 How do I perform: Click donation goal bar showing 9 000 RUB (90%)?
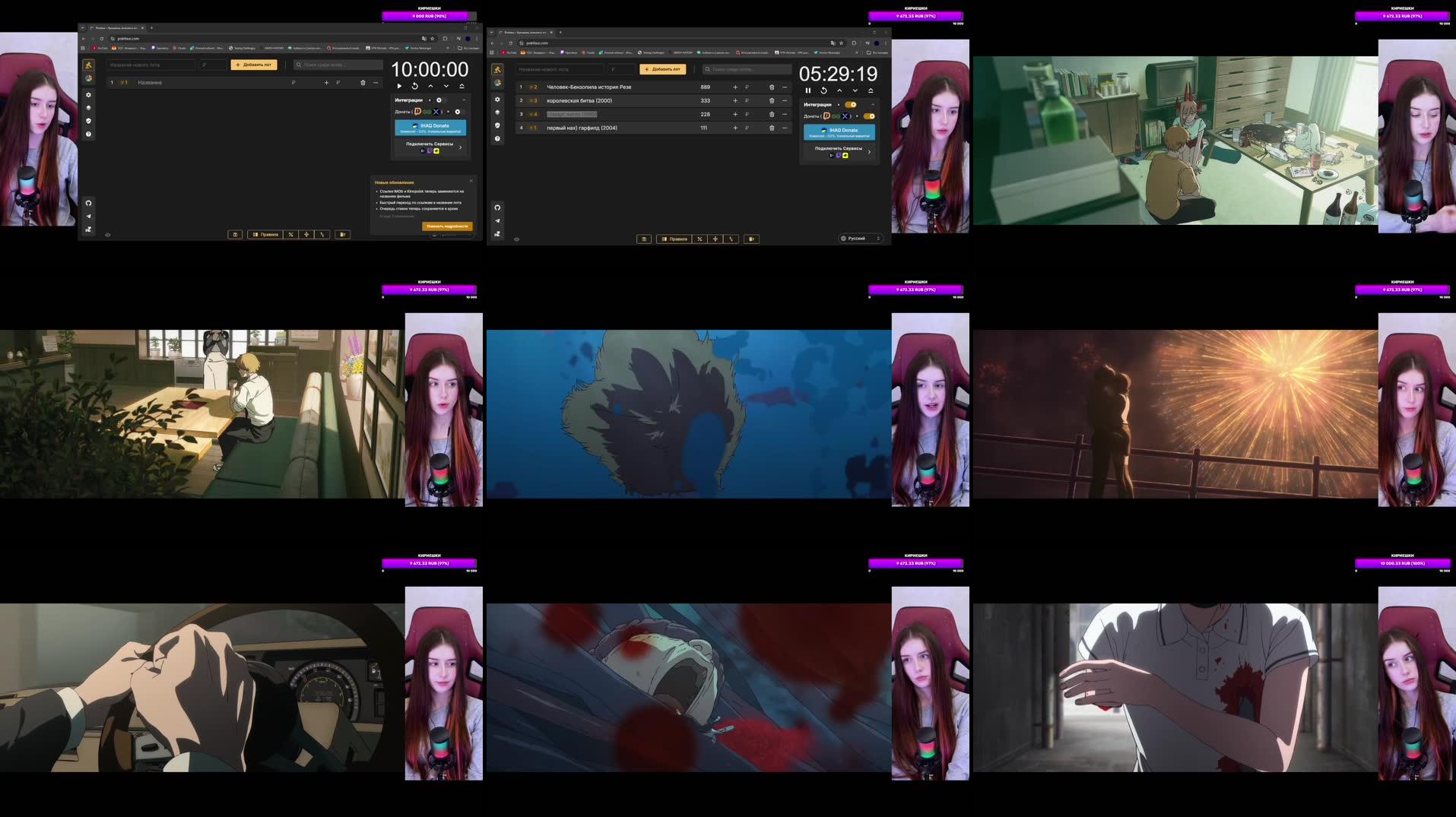(430, 16)
